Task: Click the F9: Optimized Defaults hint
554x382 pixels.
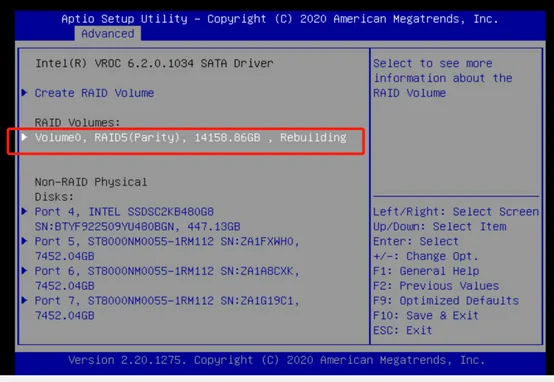Action: [446, 301]
